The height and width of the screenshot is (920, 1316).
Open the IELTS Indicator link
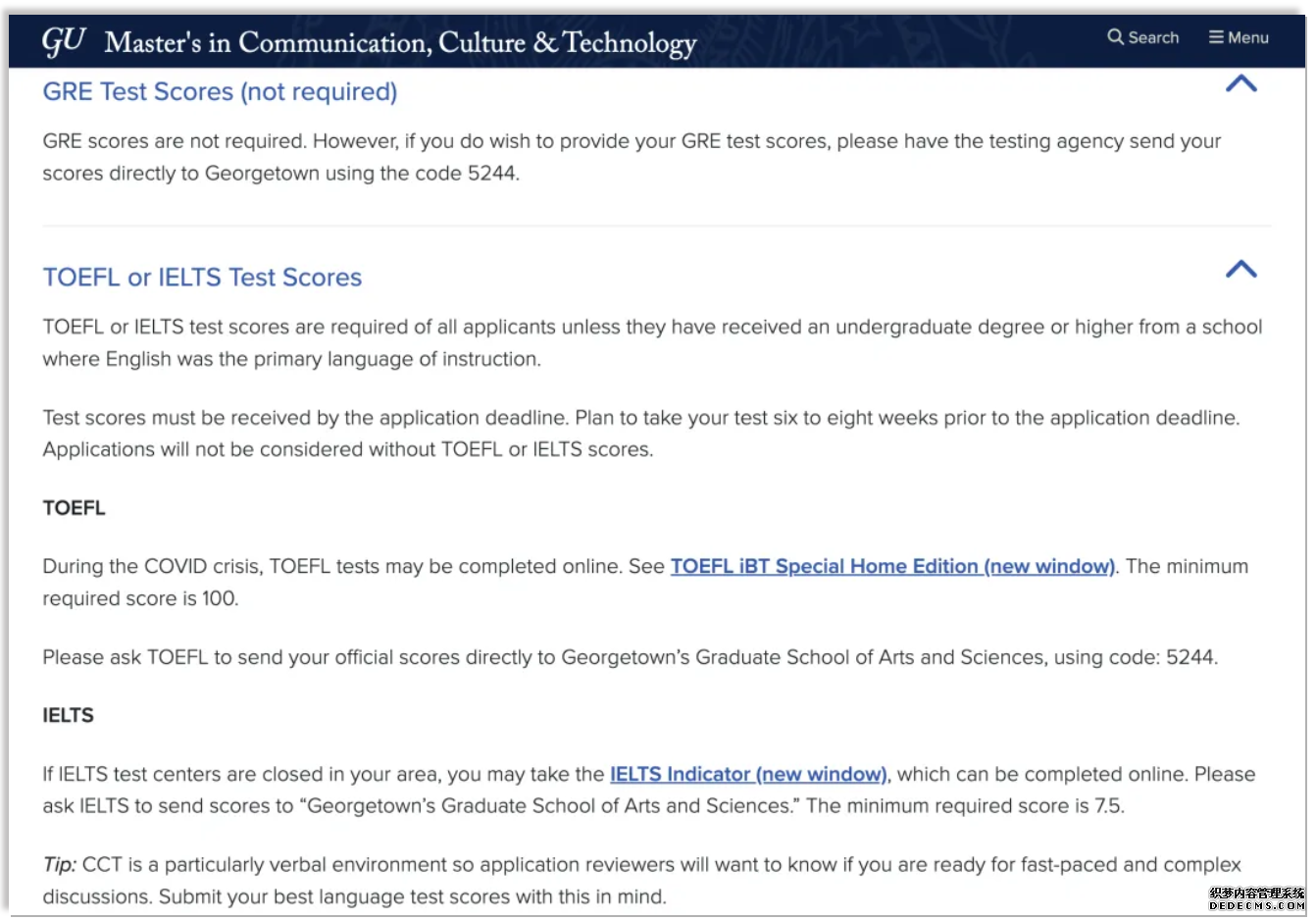tap(747, 775)
